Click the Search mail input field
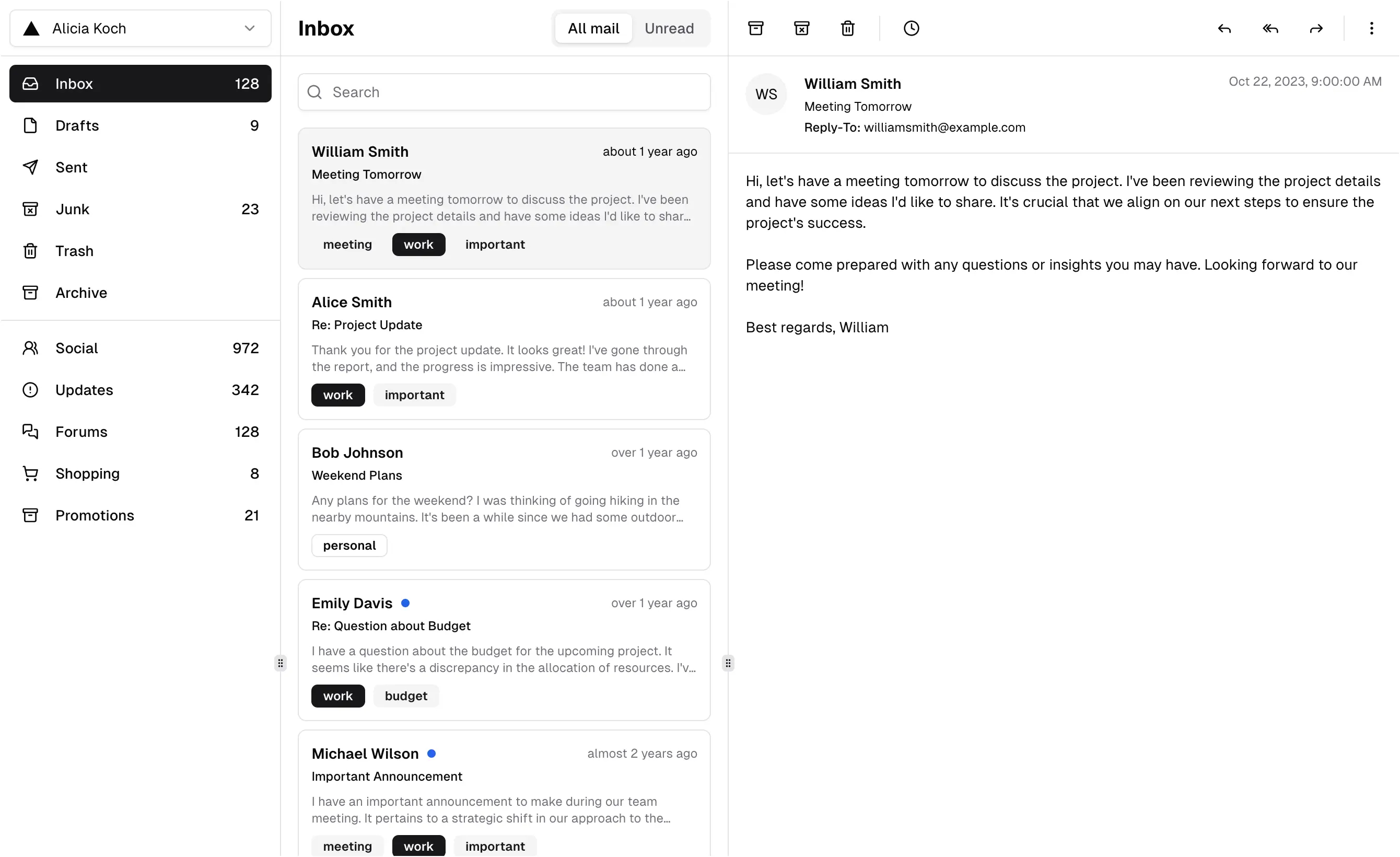 (x=504, y=91)
